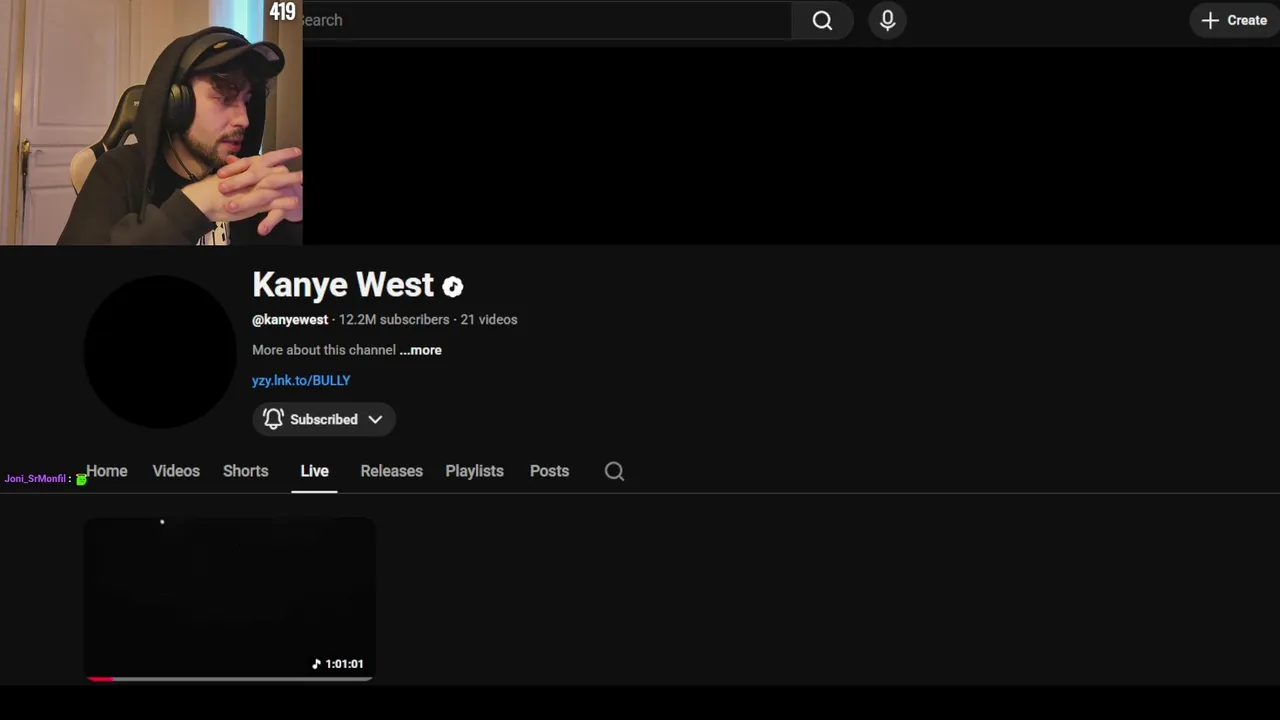This screenshot has width=1280, height=720.
Task: Open the Subscribed notification dropdown
Action: 323,419
